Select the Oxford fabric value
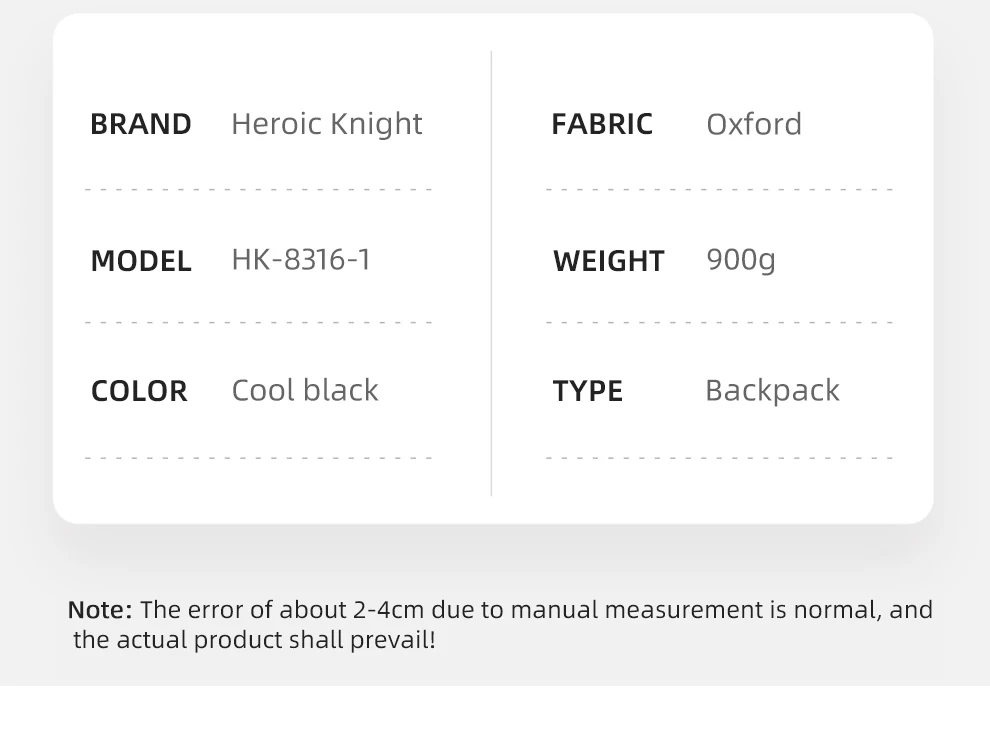 tap(753, 124)
